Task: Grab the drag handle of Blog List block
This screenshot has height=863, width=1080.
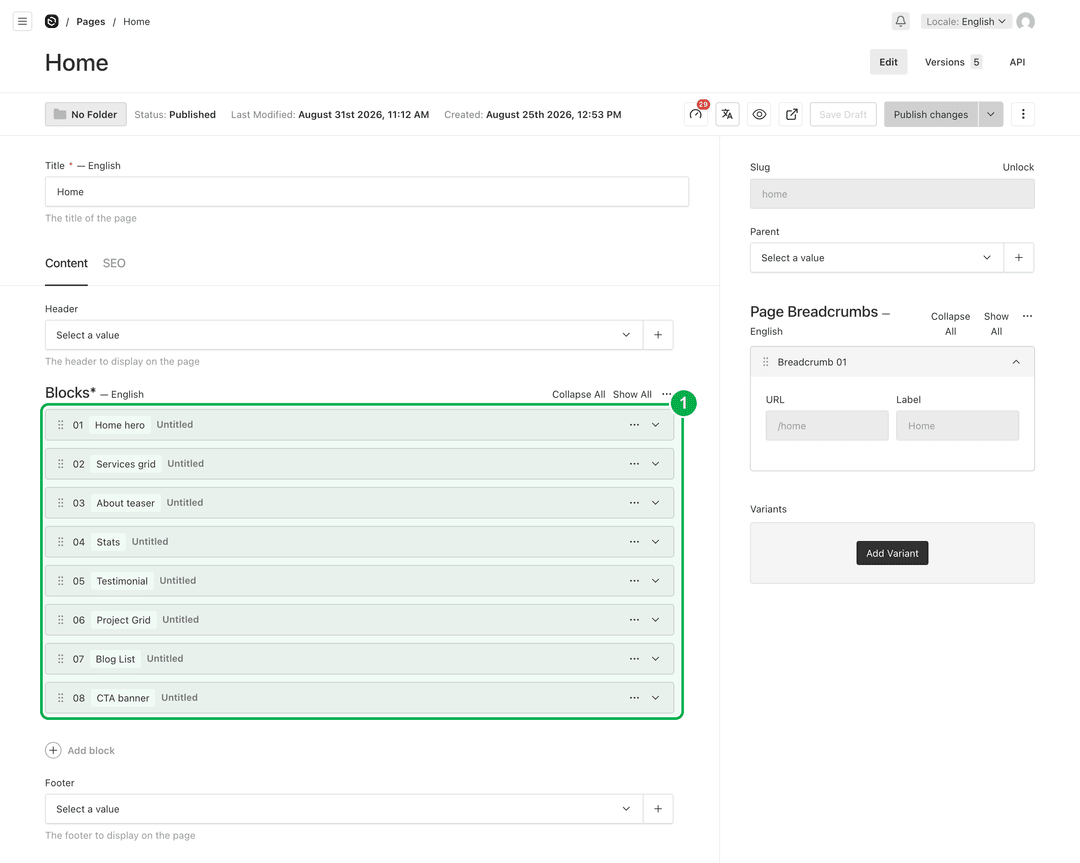Action: pos(61,658)
